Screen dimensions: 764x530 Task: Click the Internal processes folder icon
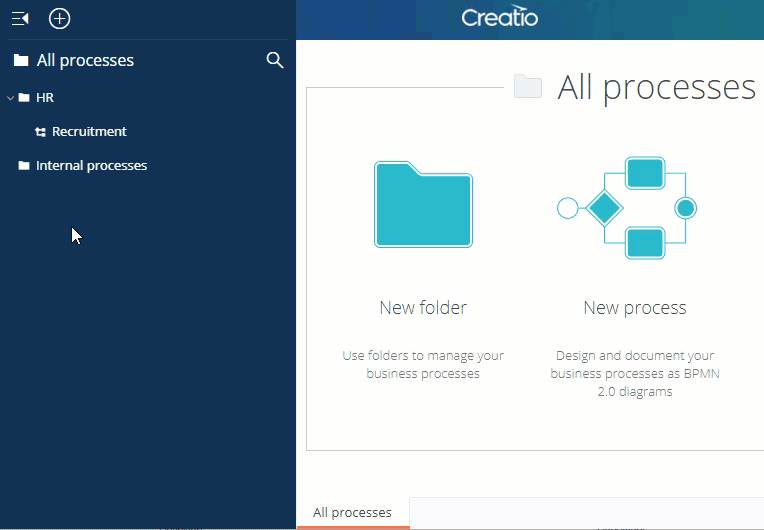point(24,166)
